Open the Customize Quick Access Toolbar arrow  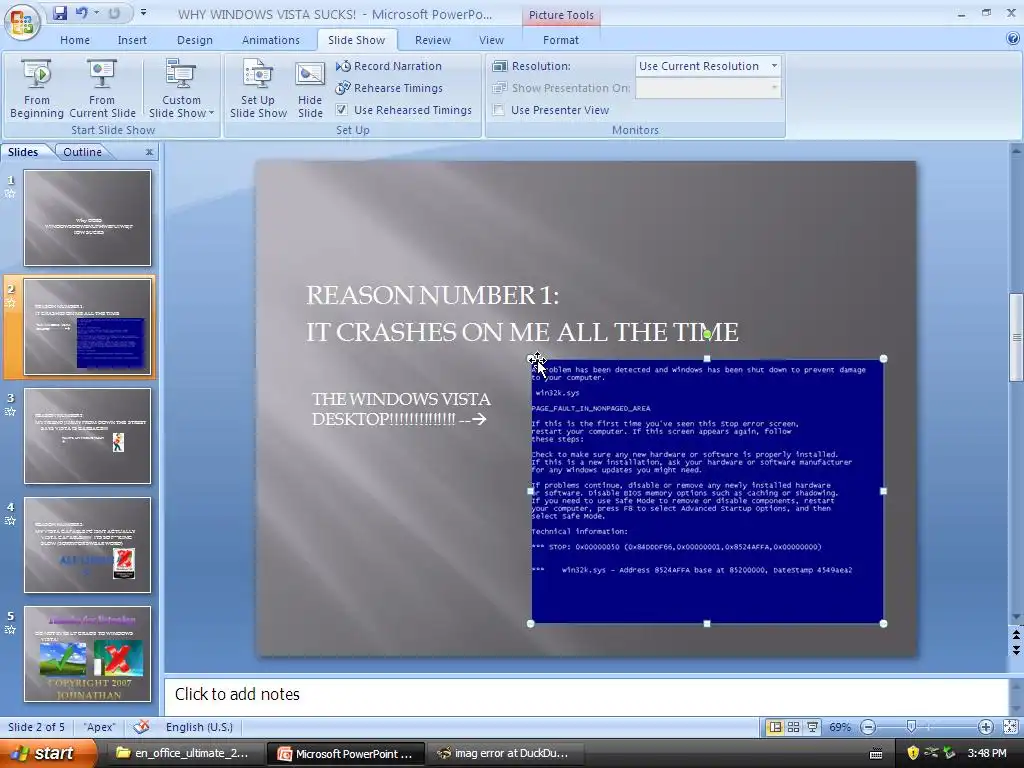click(x=143, y=12)
